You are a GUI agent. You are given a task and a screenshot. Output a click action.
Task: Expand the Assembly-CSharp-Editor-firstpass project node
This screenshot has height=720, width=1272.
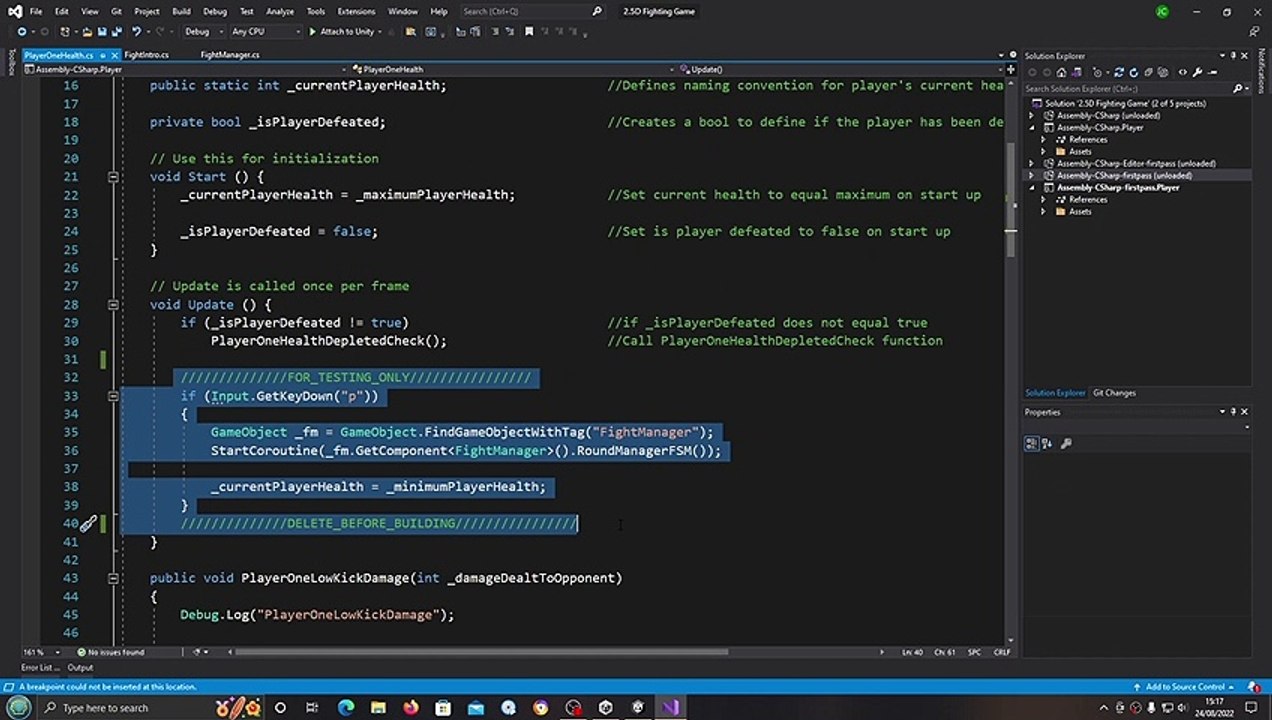tap(1033, 163)
